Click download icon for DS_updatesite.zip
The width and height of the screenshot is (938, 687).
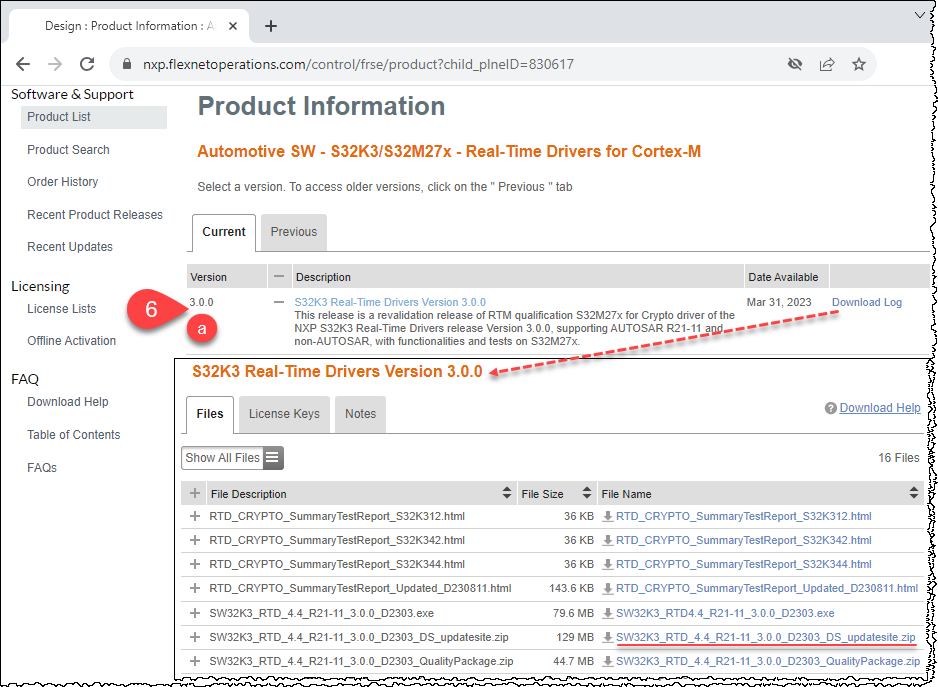[x=608, y=637]
